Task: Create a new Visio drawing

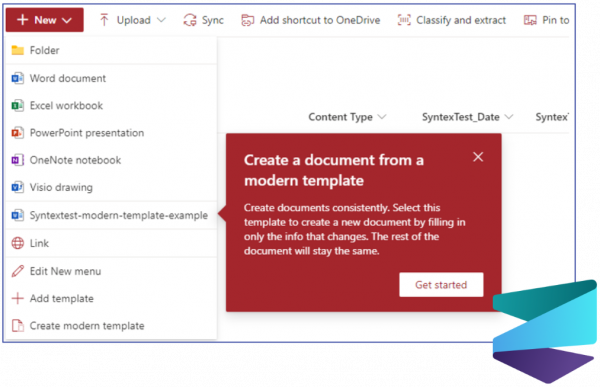Action: (x=111, y=187)
